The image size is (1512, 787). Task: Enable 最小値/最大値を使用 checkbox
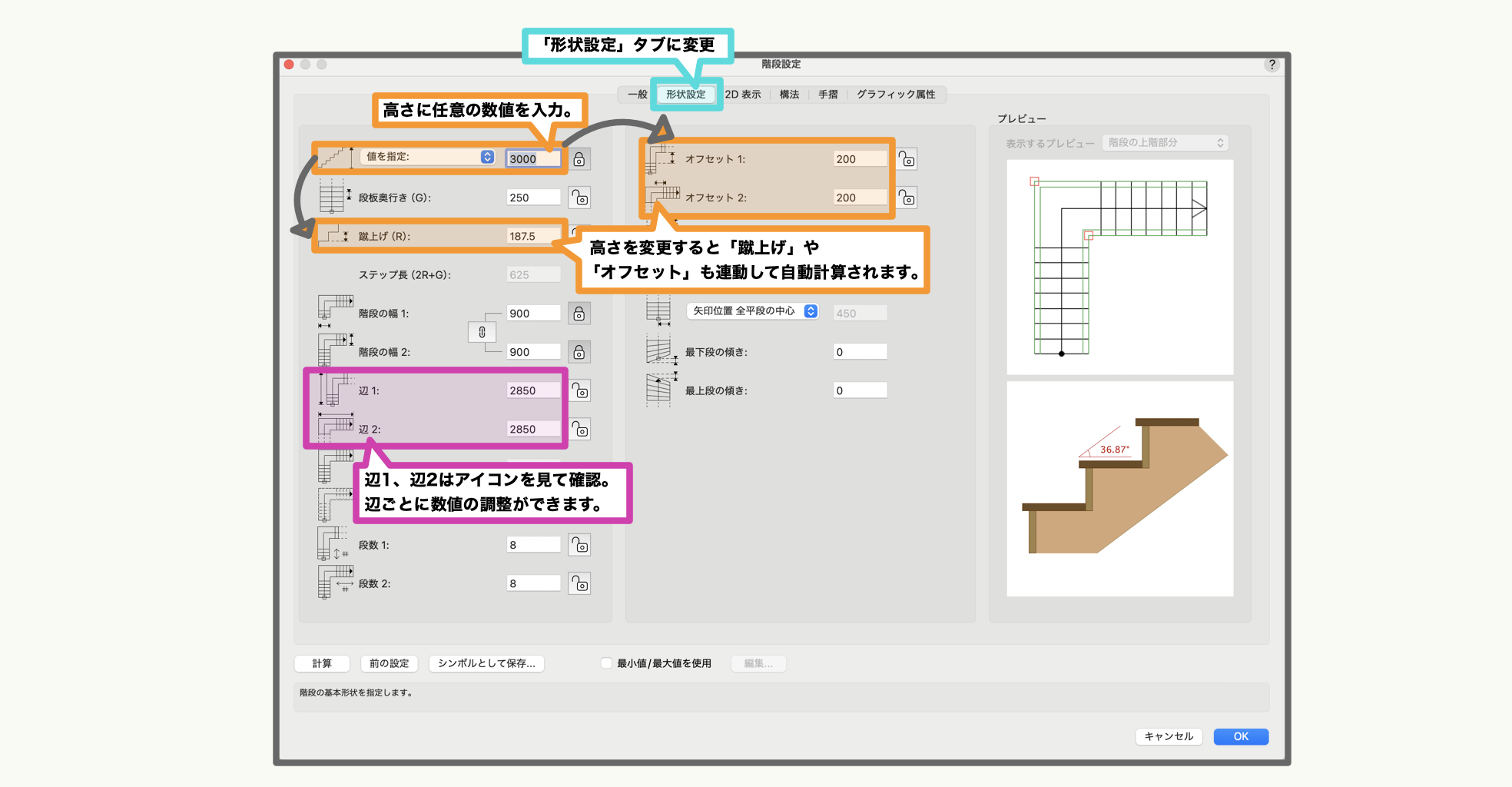606,663
